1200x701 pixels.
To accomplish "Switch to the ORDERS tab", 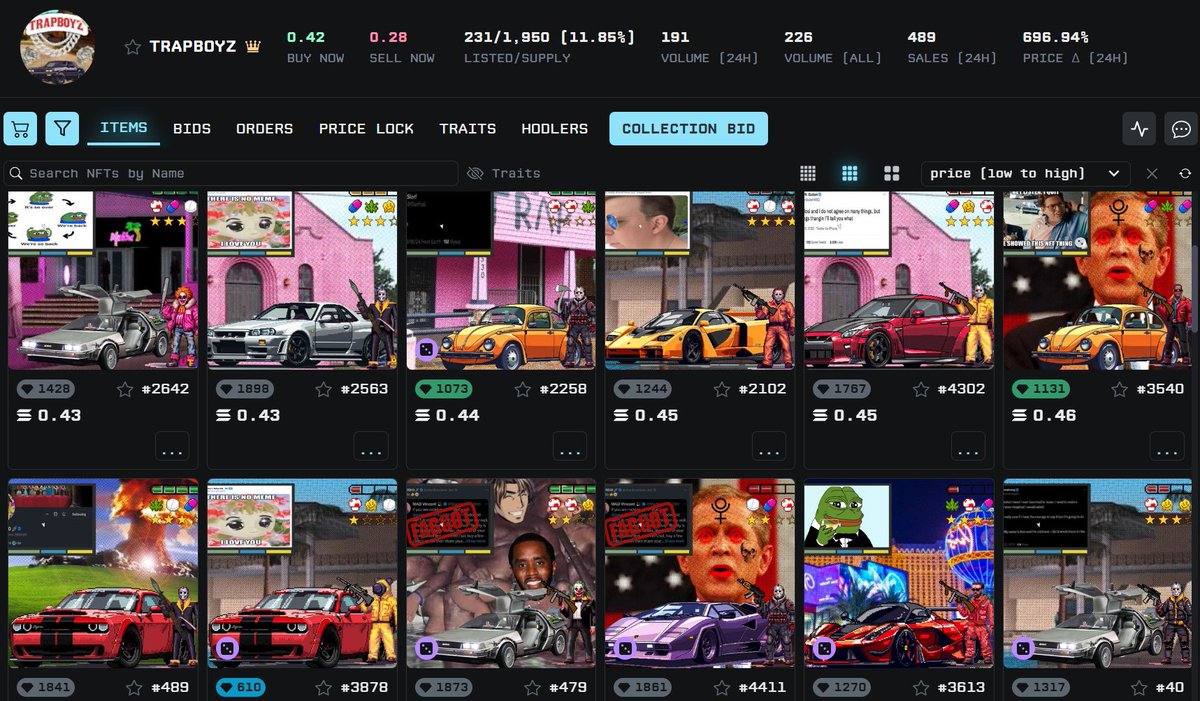I will pyautogui.click(x=265, y=129).
